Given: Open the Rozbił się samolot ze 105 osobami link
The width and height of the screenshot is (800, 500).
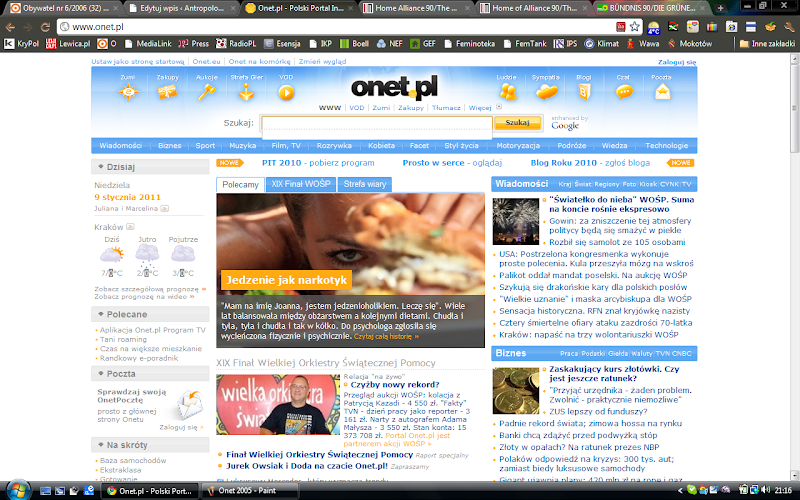Looking at the screenshot, I should point(617,242).
